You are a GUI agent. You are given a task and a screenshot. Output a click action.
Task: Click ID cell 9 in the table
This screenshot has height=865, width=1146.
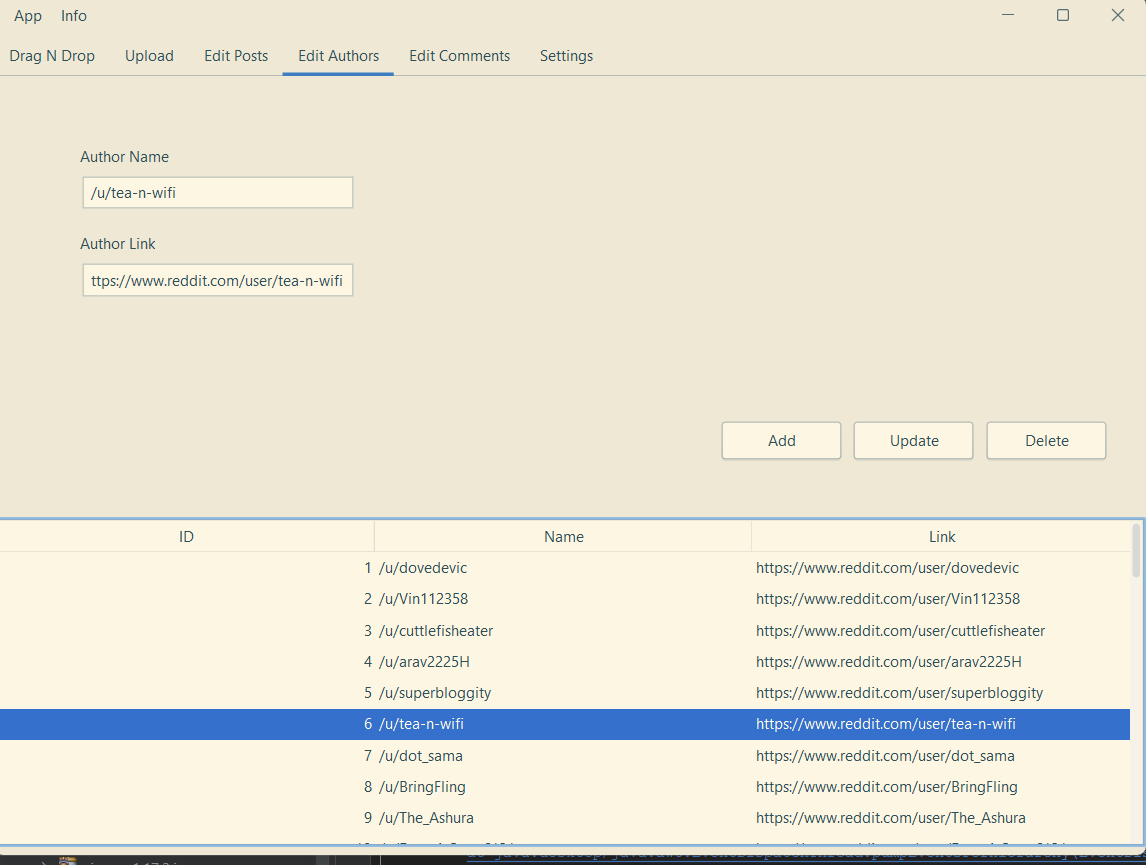coord(187,818)
